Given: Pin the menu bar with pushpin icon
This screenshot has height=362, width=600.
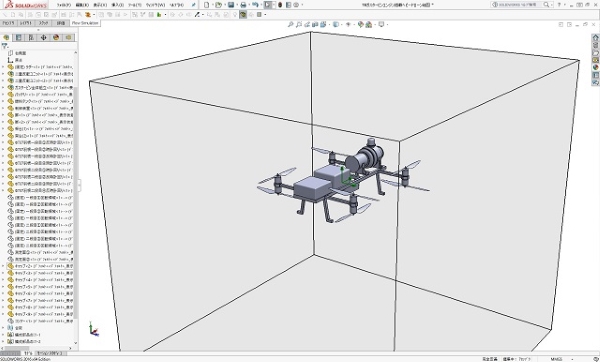Looking at the screenshot, I should coord(194,5).
